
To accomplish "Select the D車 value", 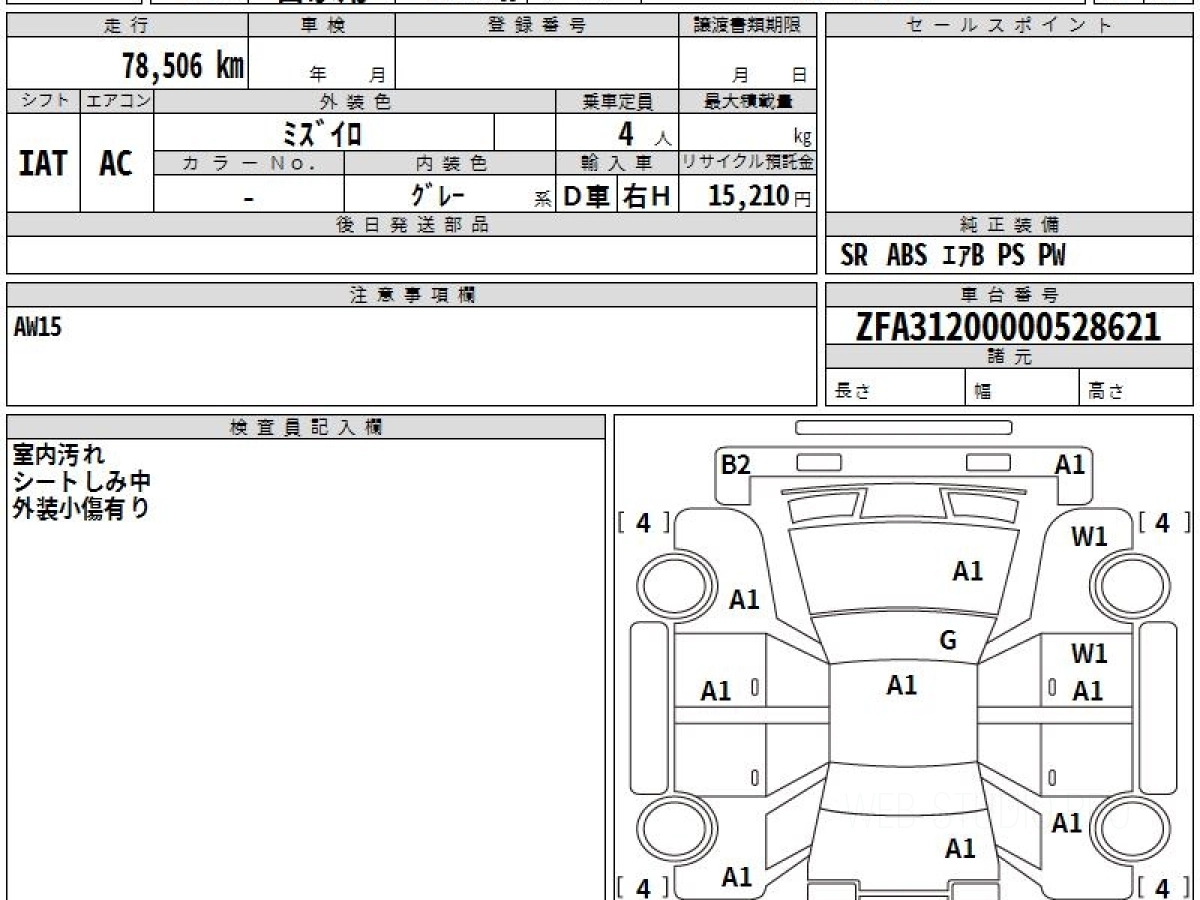I will pyautogui.click(x=587, y=196).
